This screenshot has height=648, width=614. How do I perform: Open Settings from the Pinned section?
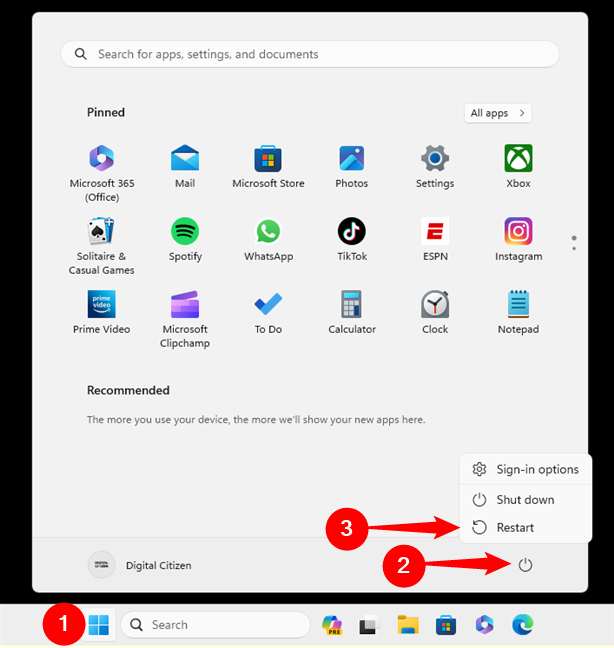435,166
